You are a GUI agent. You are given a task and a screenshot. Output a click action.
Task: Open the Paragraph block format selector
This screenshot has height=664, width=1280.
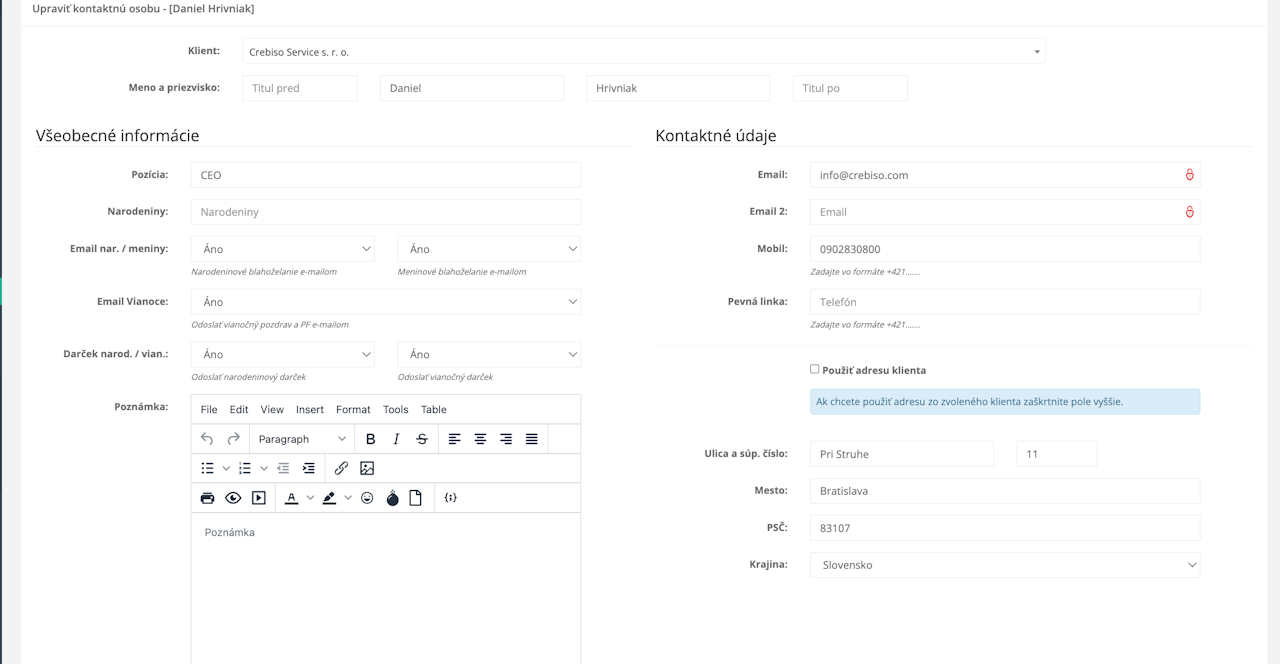[x=302, y=439]
